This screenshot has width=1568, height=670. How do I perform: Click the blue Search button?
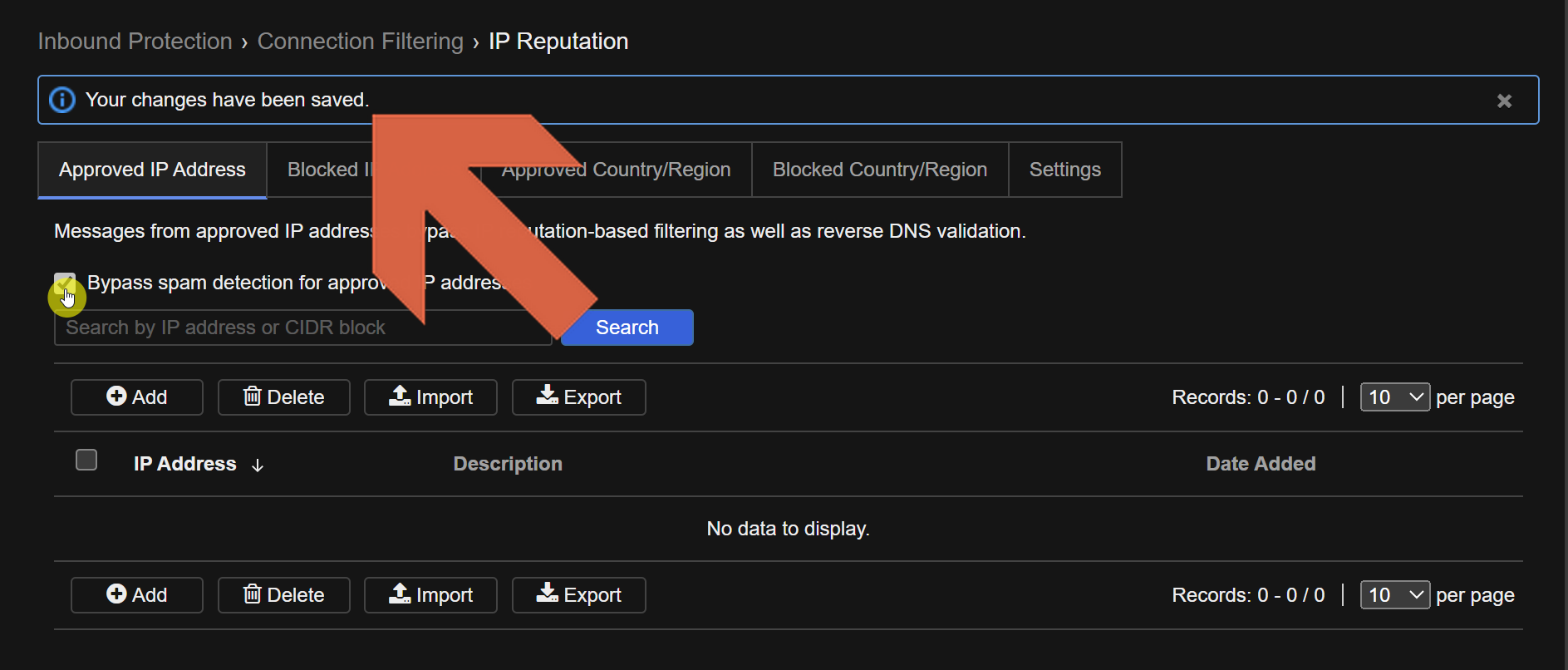click(627, 328)
